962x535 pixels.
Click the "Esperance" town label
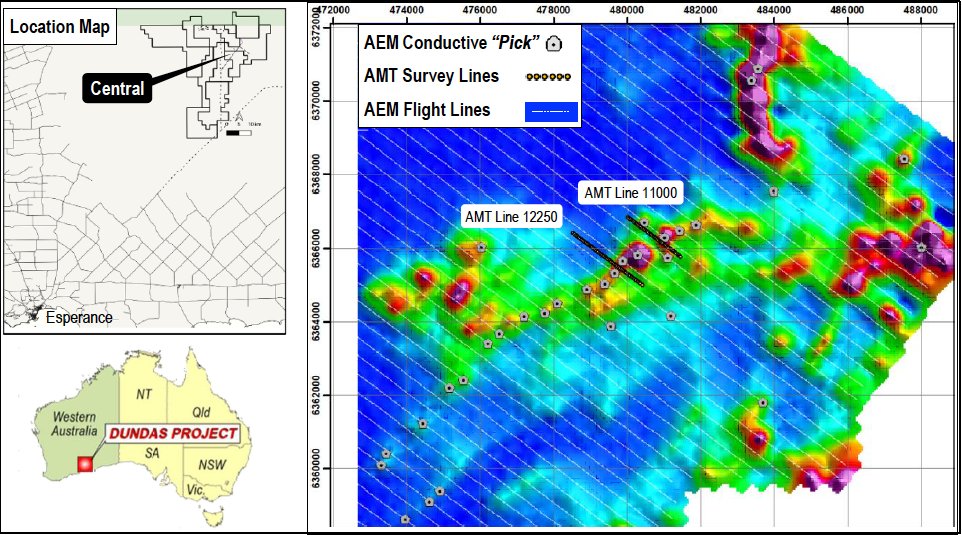pos(79,318)
